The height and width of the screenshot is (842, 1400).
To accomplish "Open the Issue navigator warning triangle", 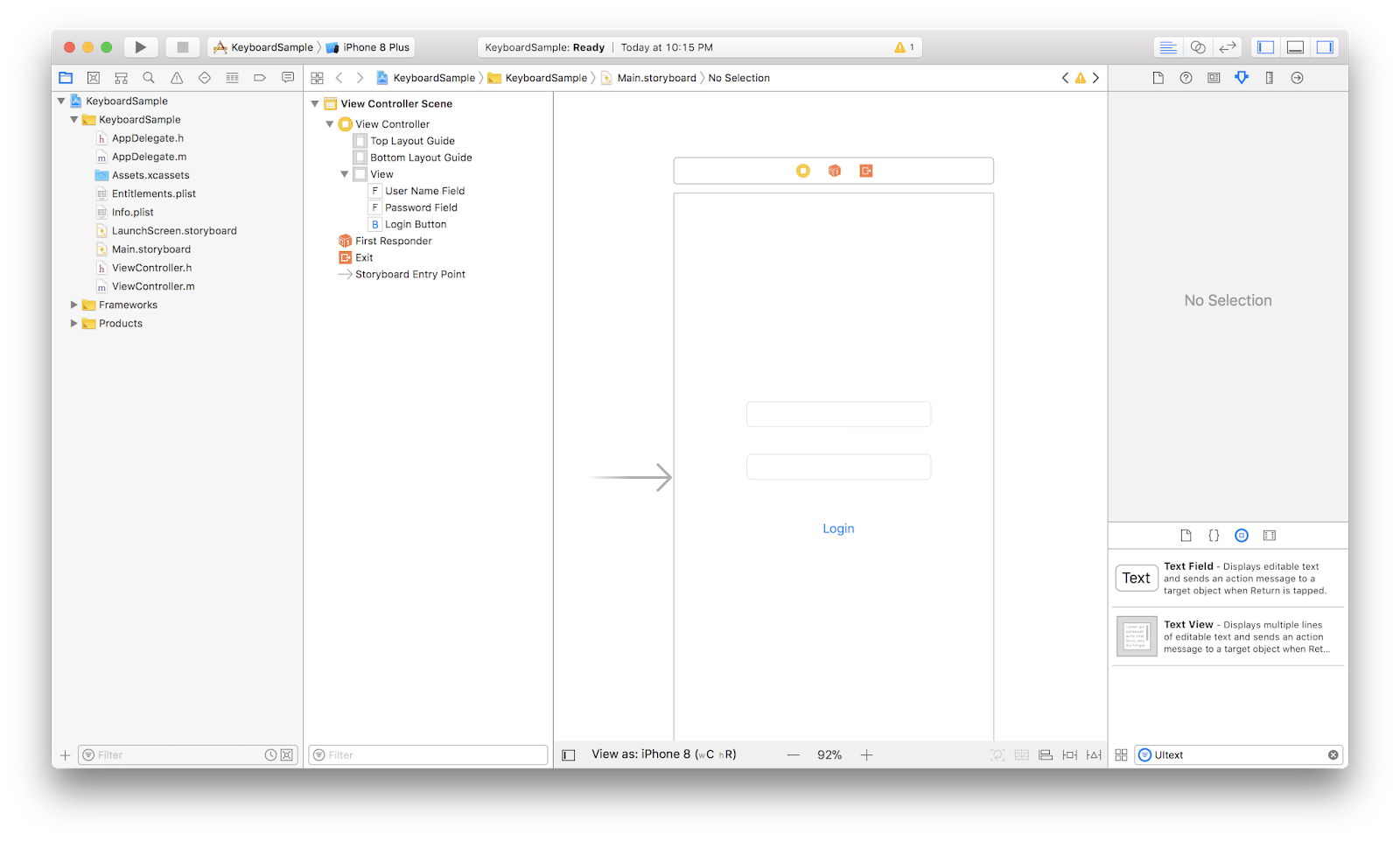I will 177,77.
